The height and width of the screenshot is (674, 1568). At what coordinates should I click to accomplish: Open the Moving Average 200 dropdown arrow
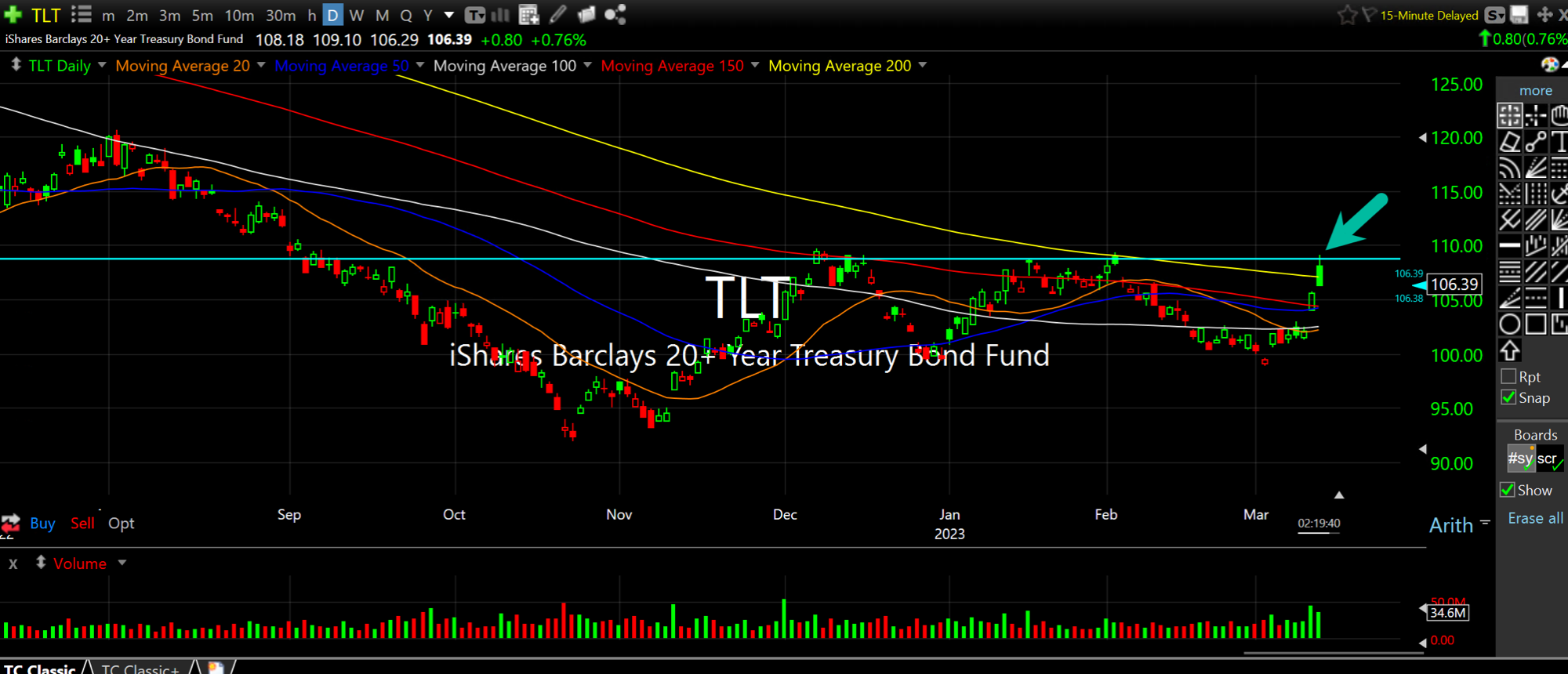click(x=922, y=65)
